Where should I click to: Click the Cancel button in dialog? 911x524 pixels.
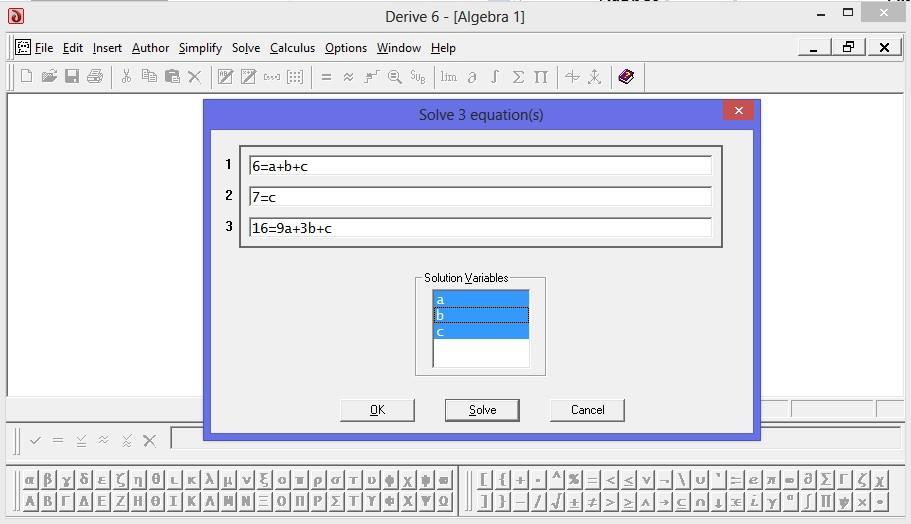coord(587,410)
